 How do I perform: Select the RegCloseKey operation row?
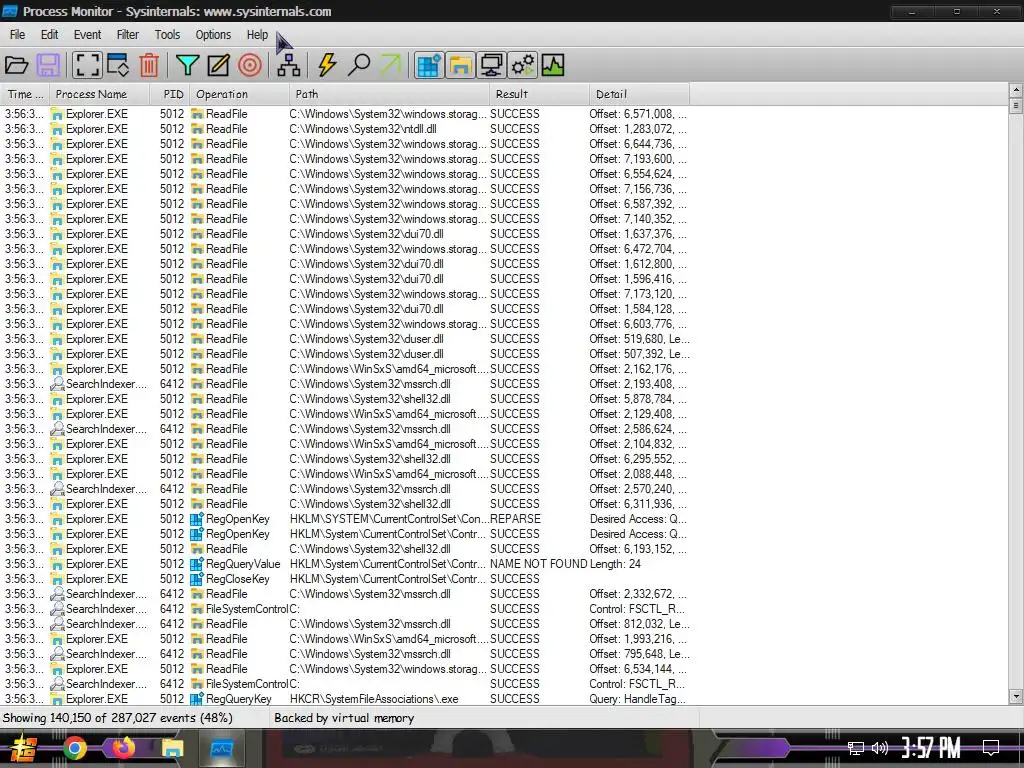[345, 579]
